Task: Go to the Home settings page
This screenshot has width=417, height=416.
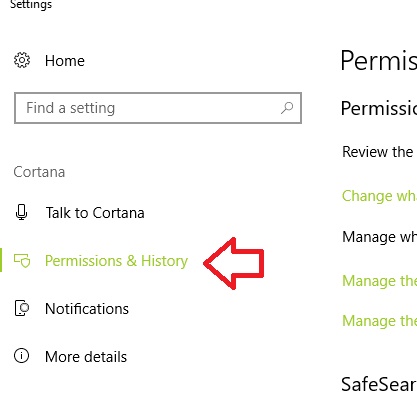Action: (65, 61)
